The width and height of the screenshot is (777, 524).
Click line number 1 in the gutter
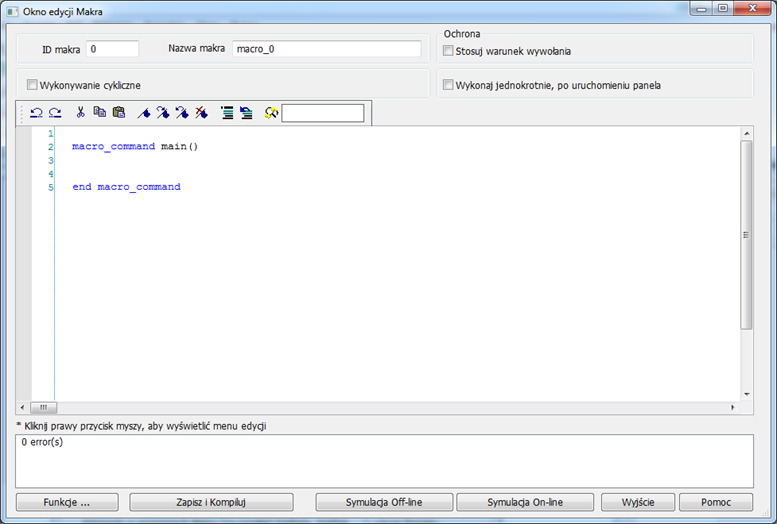51,133
